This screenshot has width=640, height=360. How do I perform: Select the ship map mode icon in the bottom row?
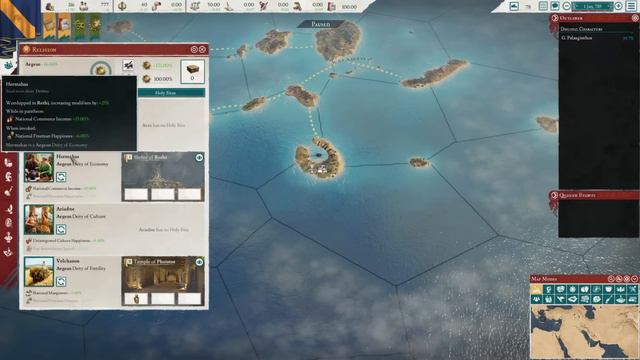pos(620,299)
